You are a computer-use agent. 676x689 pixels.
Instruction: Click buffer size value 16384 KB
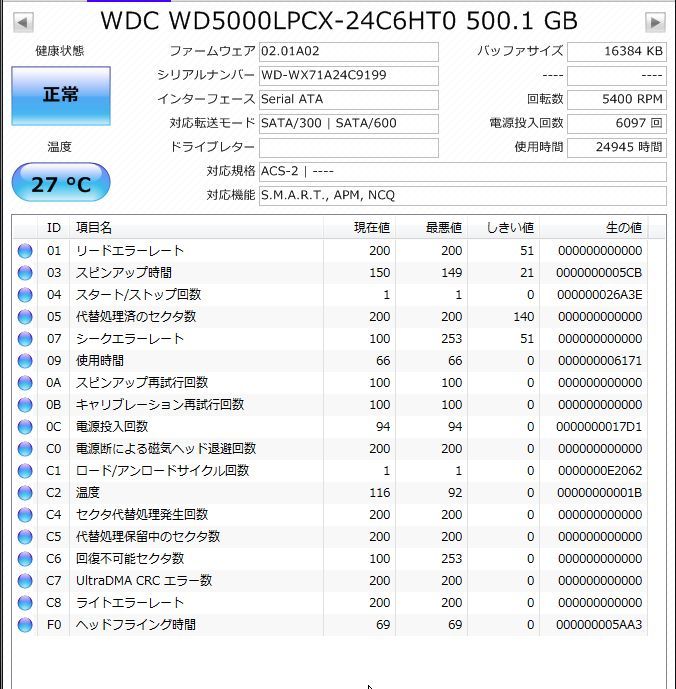pos(617,51)
